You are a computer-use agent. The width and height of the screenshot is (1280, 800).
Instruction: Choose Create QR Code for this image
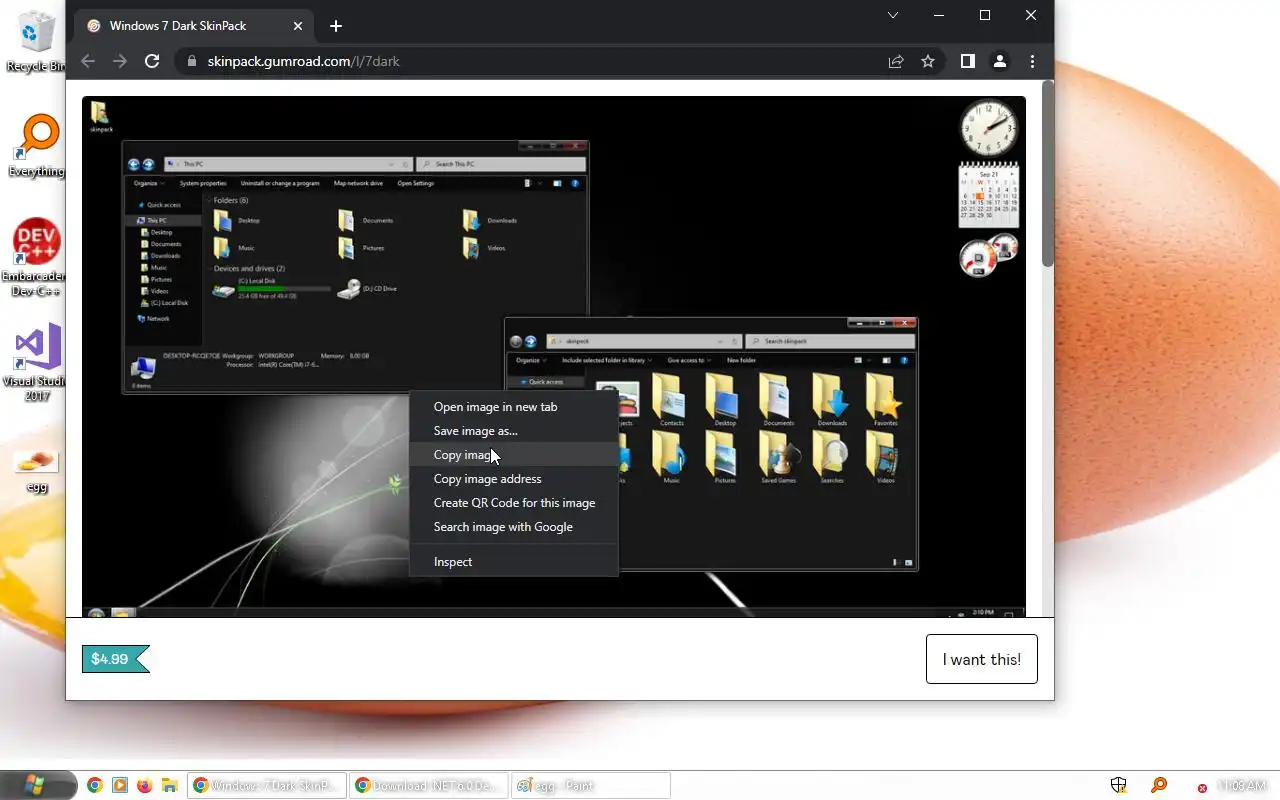coord(514,503)
